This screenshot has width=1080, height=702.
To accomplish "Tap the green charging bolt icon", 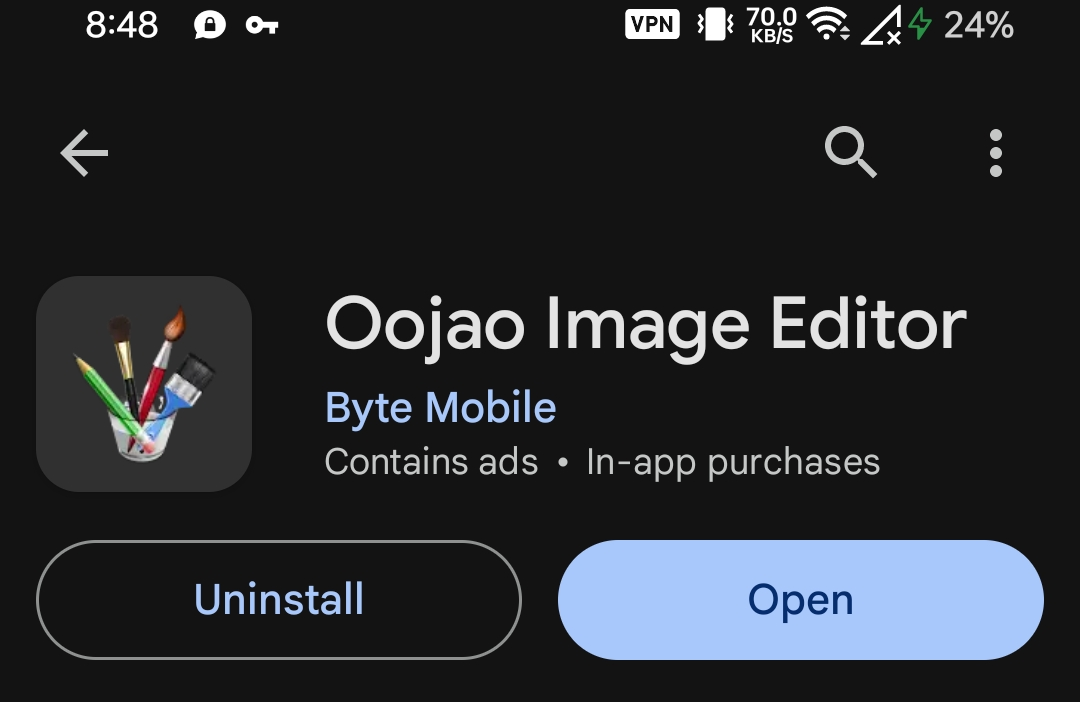I will 919,25.
